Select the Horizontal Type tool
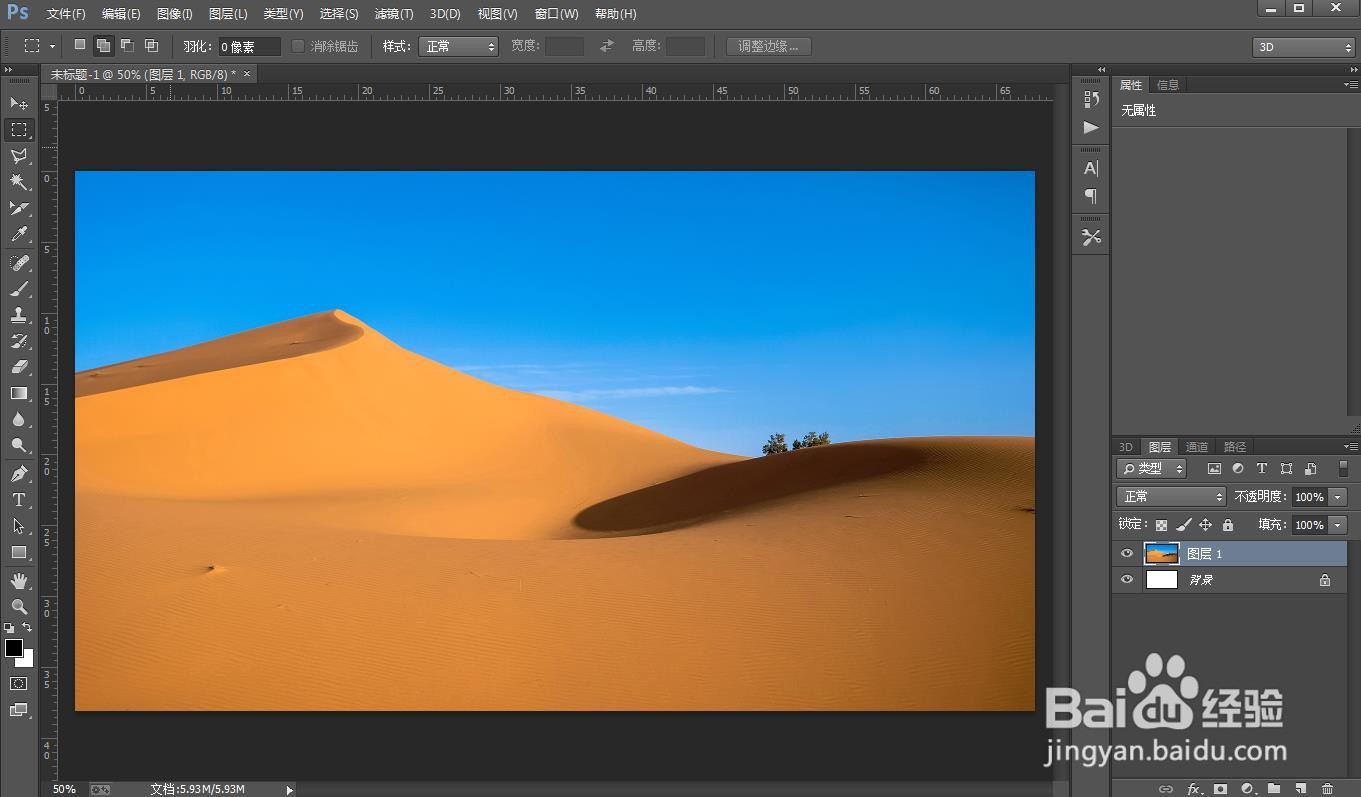Image resolution: width=1361 pixels, height=797 pixels. tap(19, 500)
